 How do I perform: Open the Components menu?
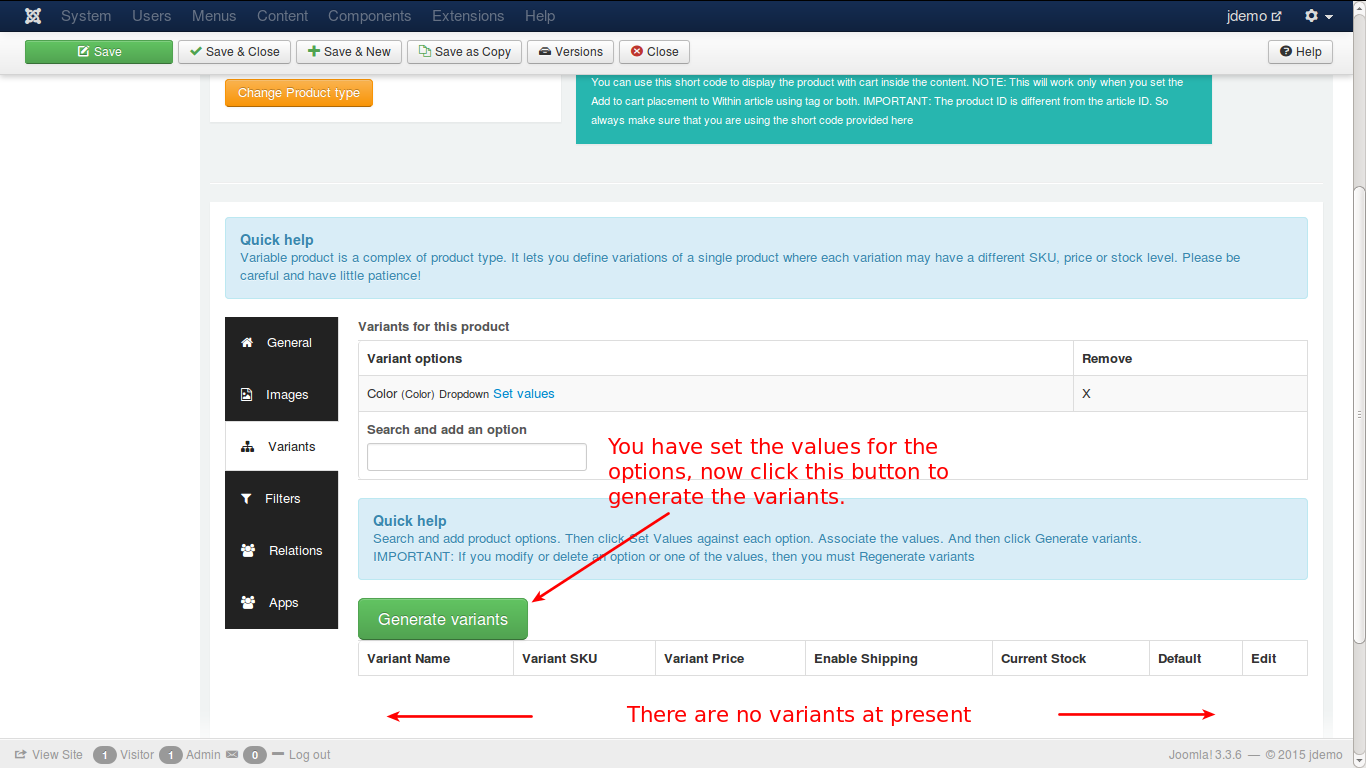pos(369,16)
